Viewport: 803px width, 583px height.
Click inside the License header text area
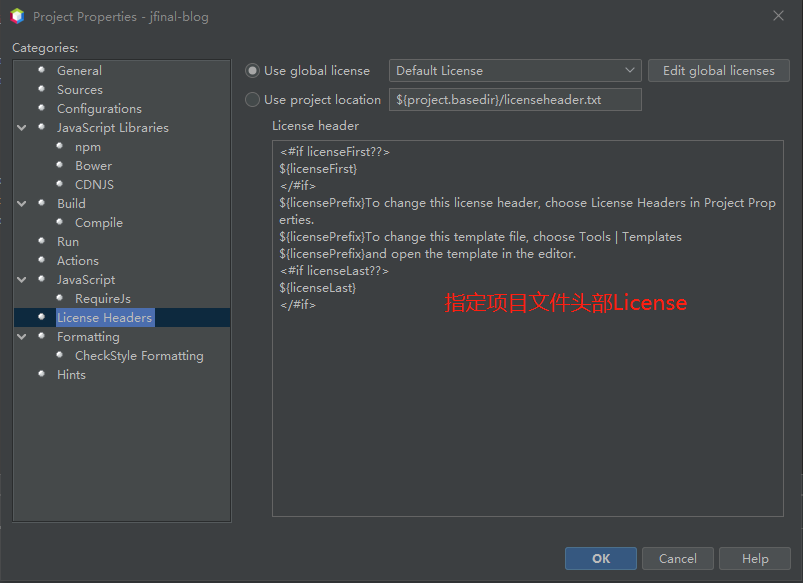[527, 400]
